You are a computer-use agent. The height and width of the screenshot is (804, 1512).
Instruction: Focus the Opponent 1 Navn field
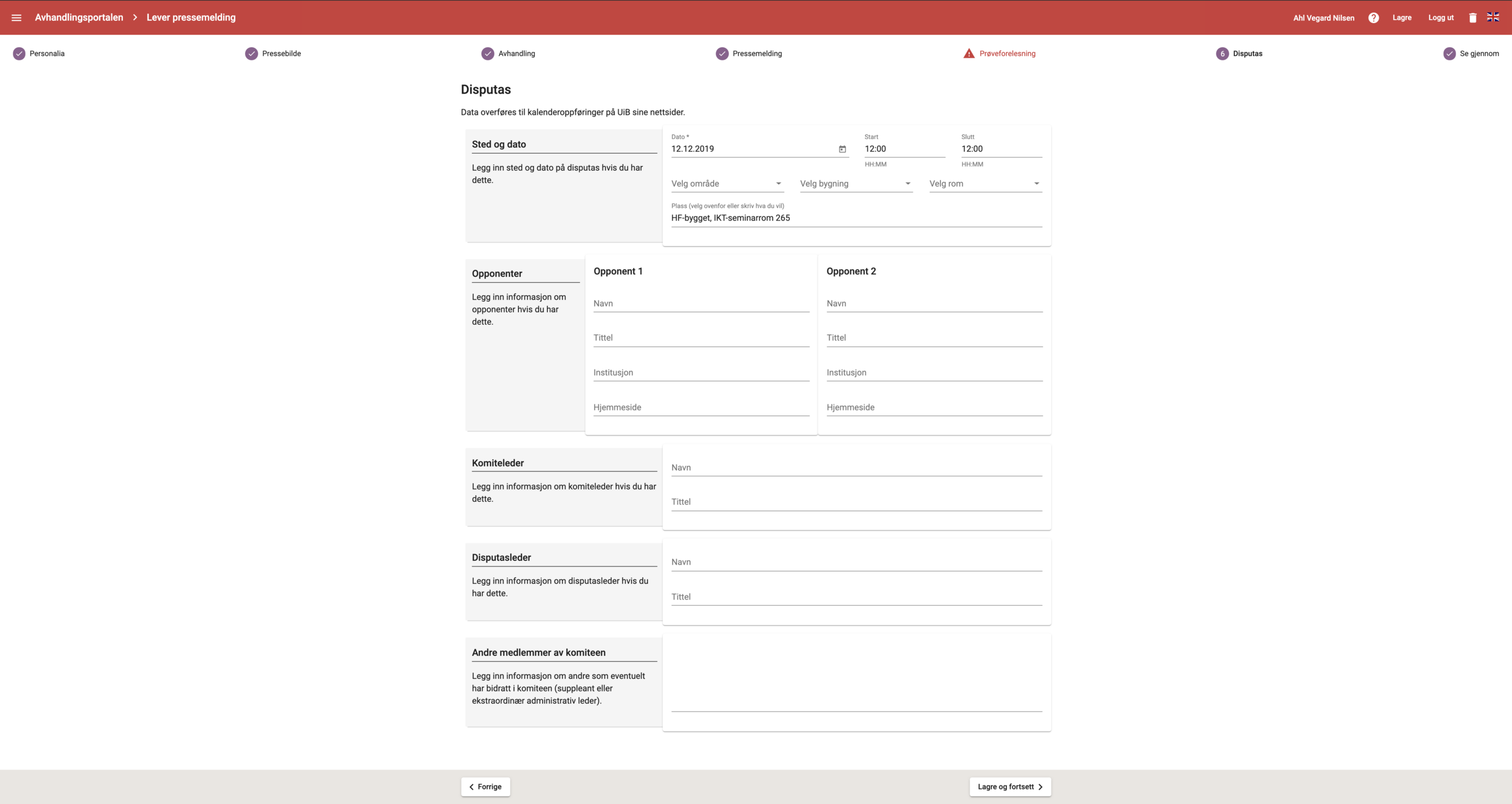[701, 303]
